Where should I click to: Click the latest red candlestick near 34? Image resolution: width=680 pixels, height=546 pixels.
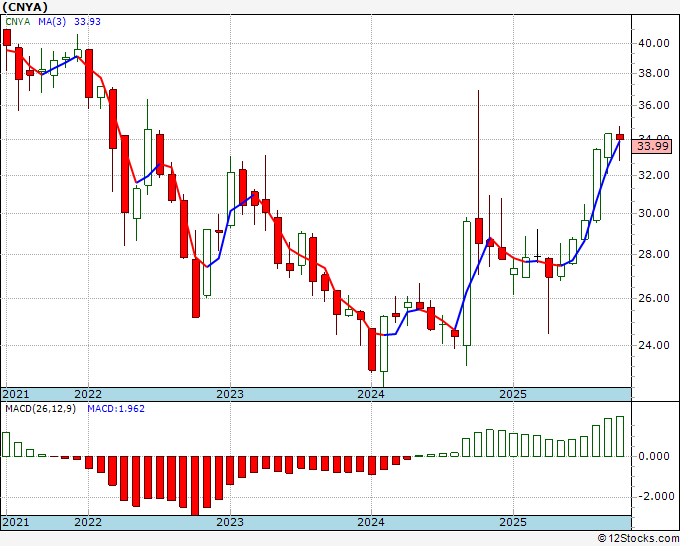pyautogui.click(x=620, y=137)
